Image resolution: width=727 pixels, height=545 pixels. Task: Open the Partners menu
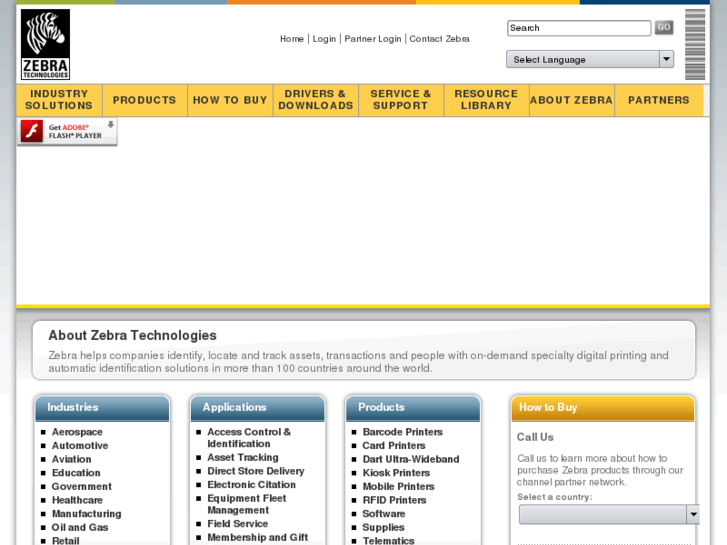click(x=659, y=100)
